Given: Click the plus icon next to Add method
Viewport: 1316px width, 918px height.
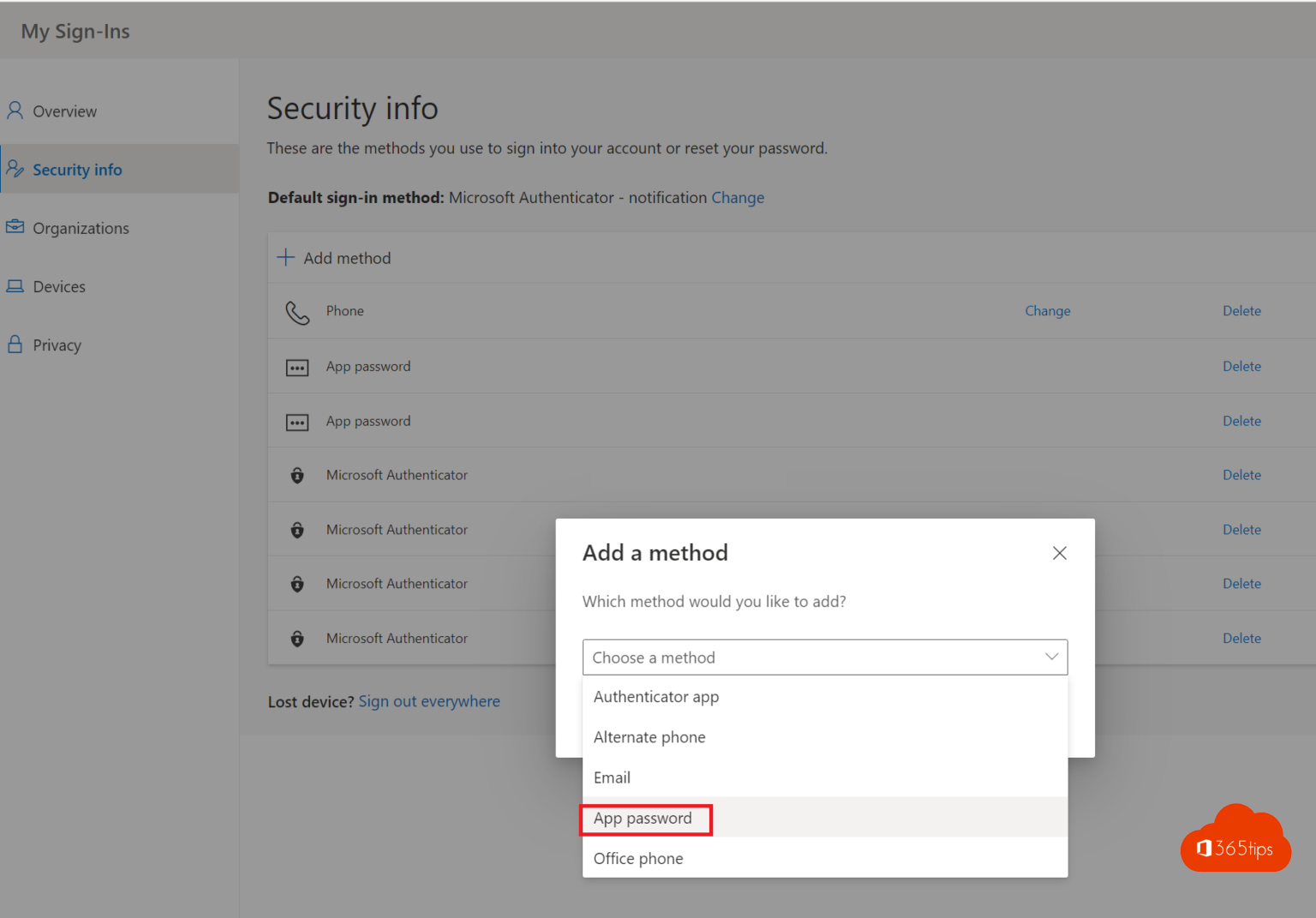Looking at the screenshot, I should 284,257.
